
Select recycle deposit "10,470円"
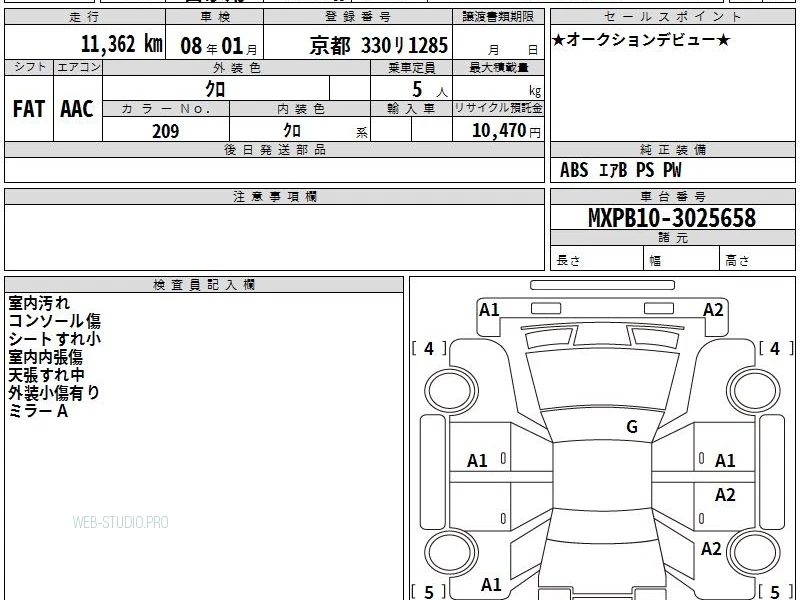click(x=506, y=131)
